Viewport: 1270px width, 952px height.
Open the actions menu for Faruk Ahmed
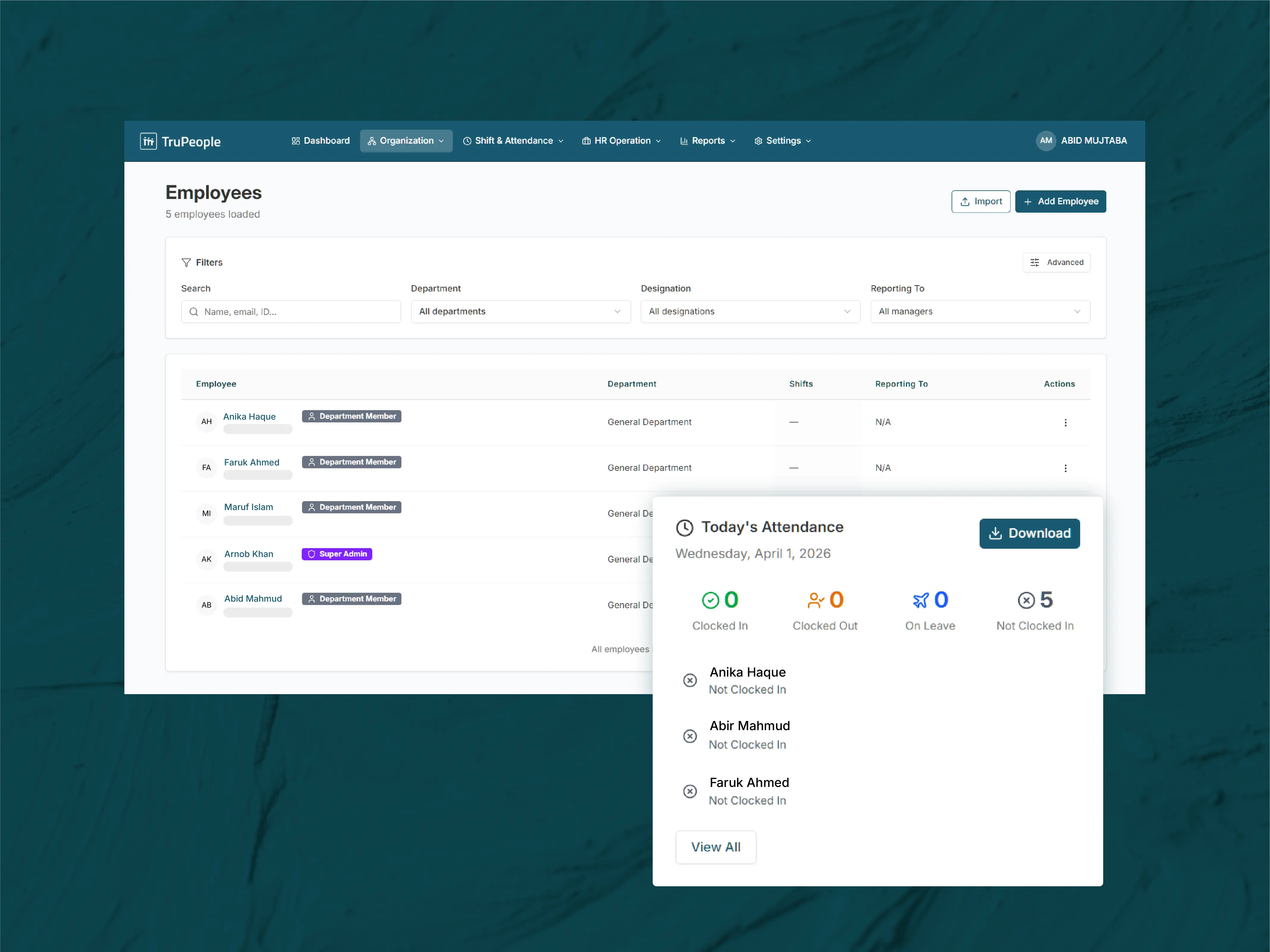1066,468
